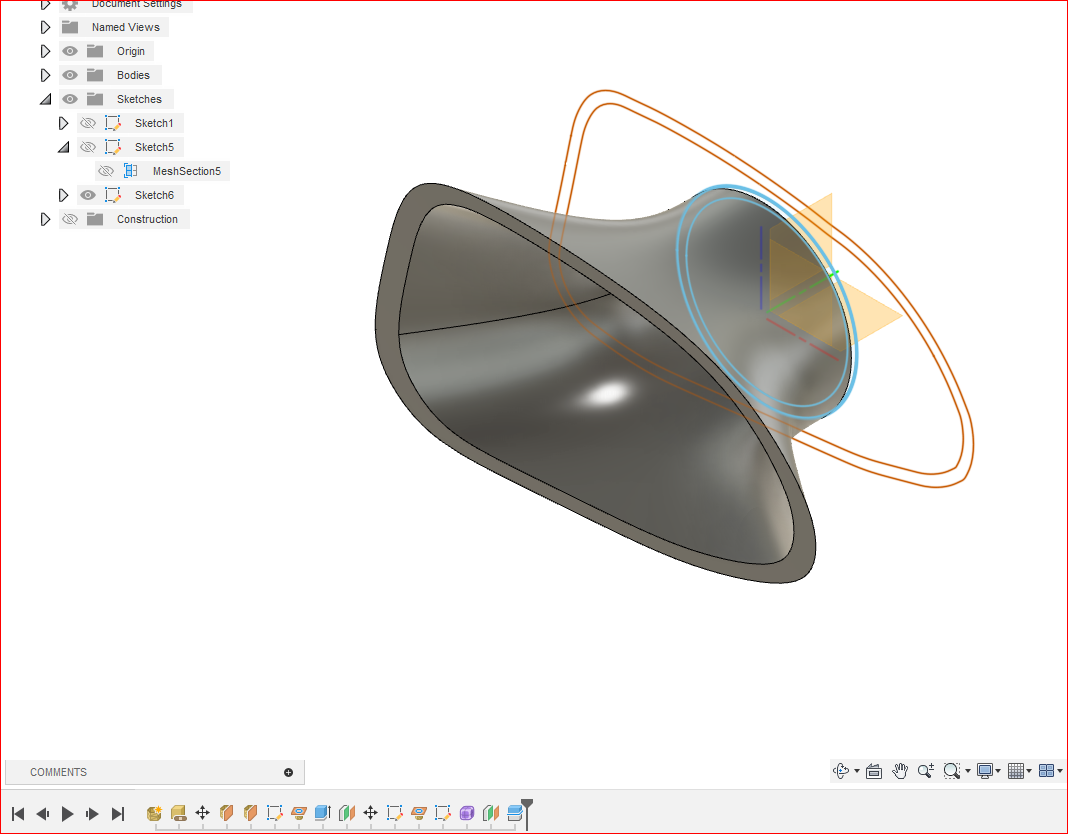This screenshot has width=1068, height=834.
Task: Open the first Form feature in the timeline
Action: pos(153,813)
